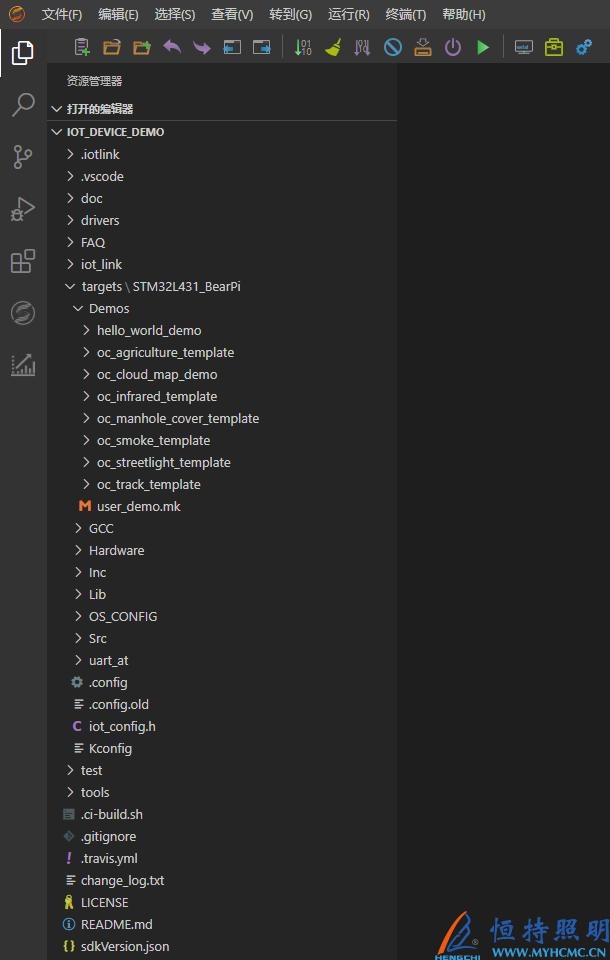610x960 pixels.
Task: Click the blue Stop circle toolbar icon
Action: pos(393,47)
